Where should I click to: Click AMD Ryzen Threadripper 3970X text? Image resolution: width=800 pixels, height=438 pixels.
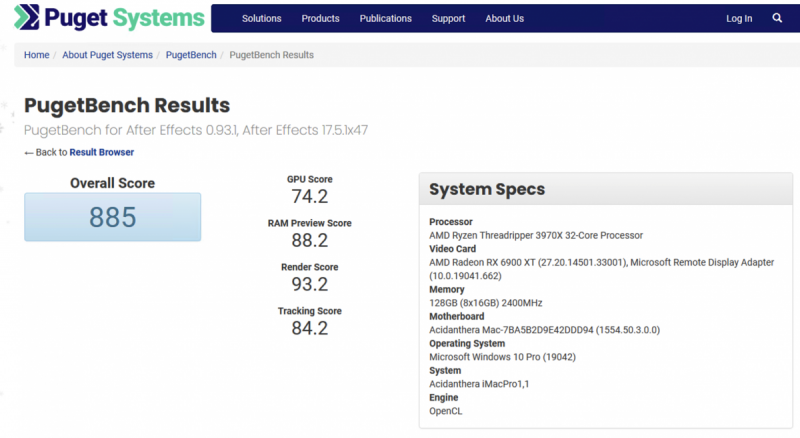click(x=536, y=235)
